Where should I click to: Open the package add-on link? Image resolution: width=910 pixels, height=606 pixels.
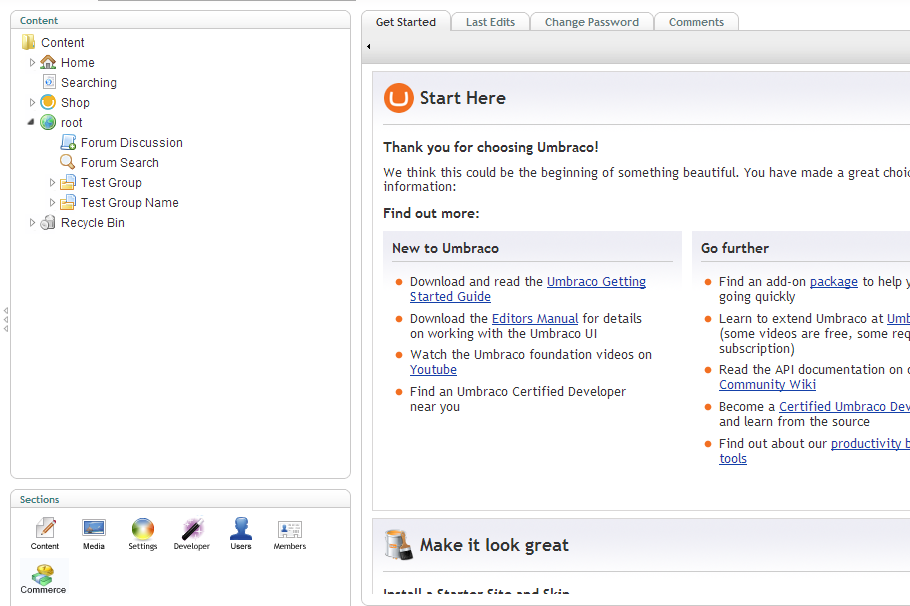click(833, 282)
